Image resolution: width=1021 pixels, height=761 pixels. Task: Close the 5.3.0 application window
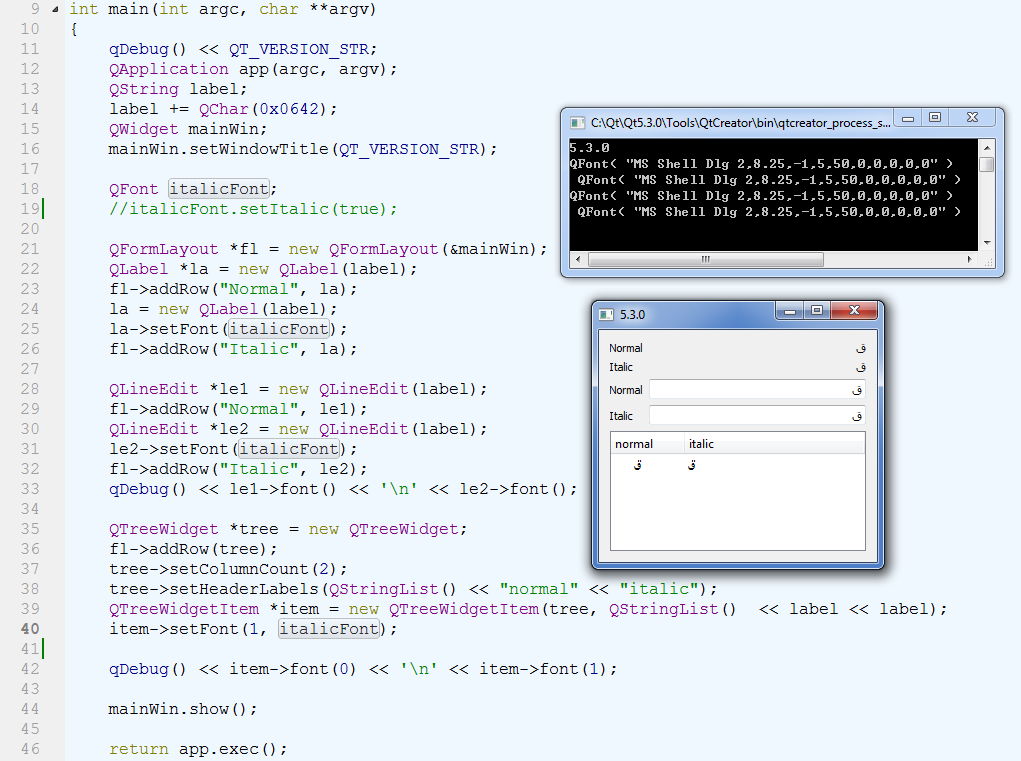point(853,312)
